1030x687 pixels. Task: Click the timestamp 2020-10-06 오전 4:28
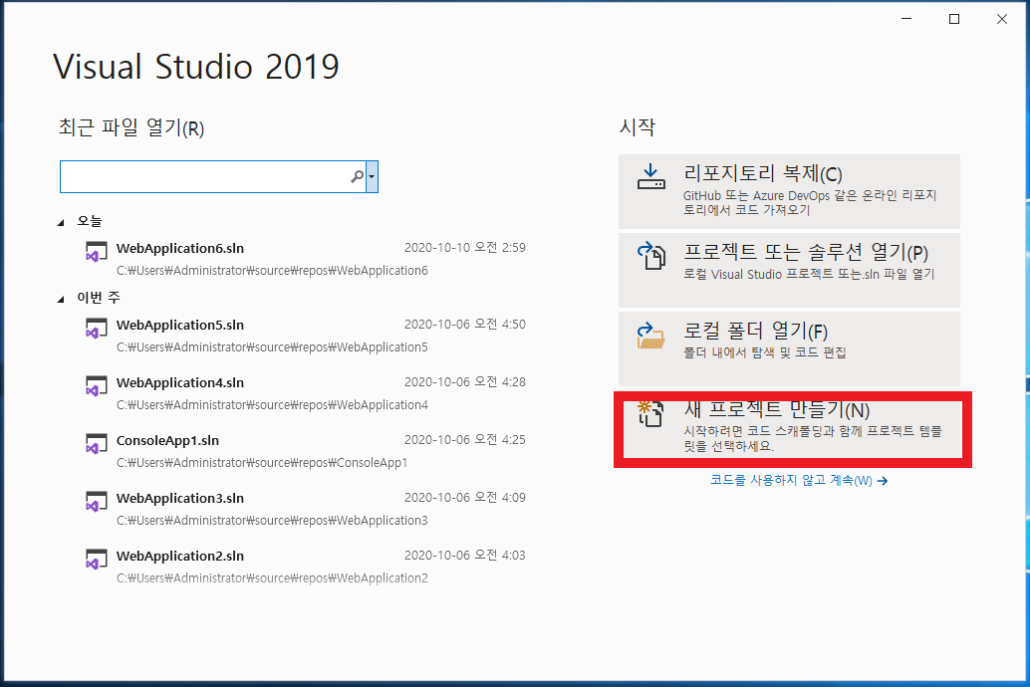[x=464, y=382]
